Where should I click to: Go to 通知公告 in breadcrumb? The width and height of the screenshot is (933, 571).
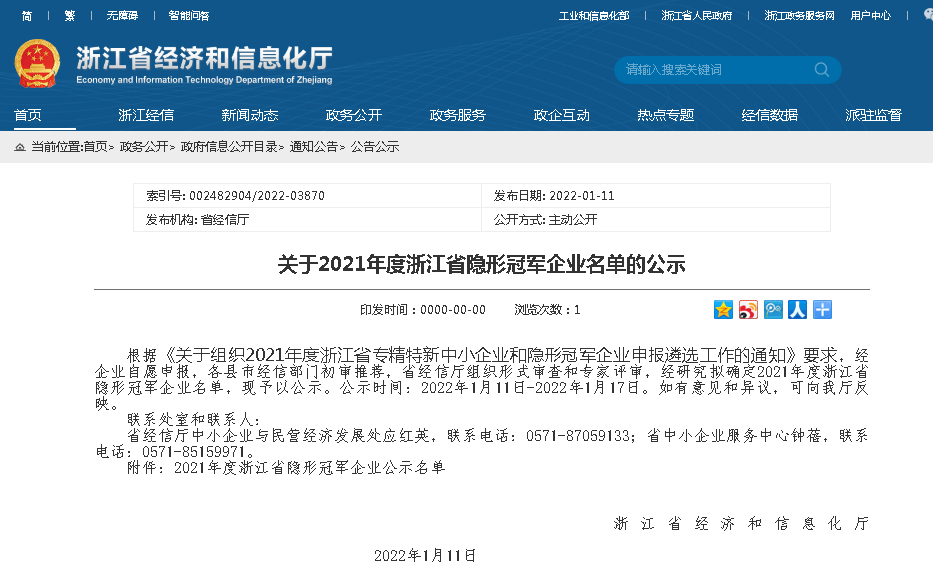314,147
